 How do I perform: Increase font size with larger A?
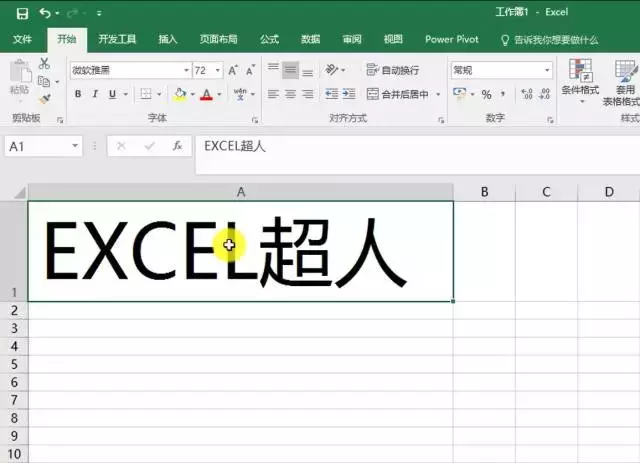tap(233, 70)
